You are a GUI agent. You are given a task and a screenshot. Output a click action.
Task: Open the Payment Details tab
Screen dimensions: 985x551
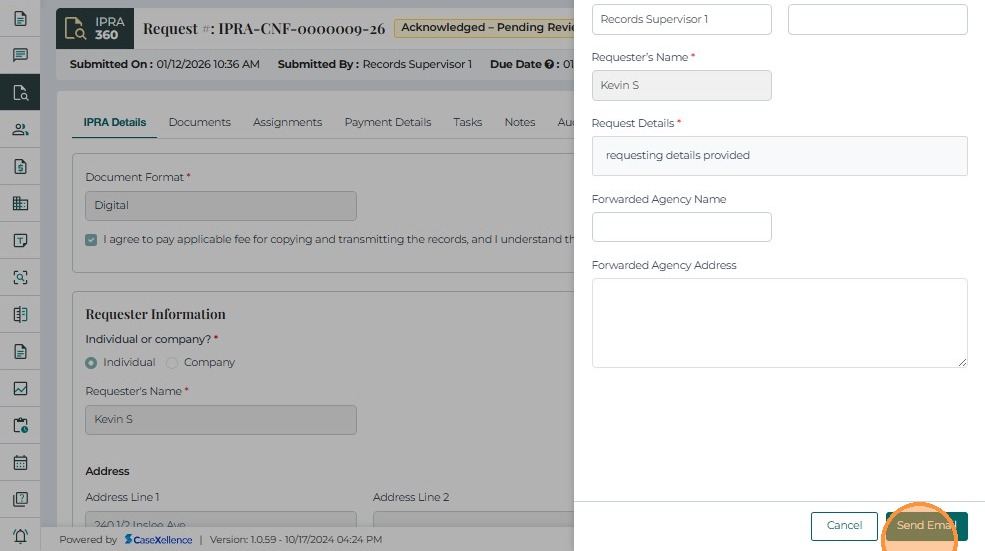[388, 123]
